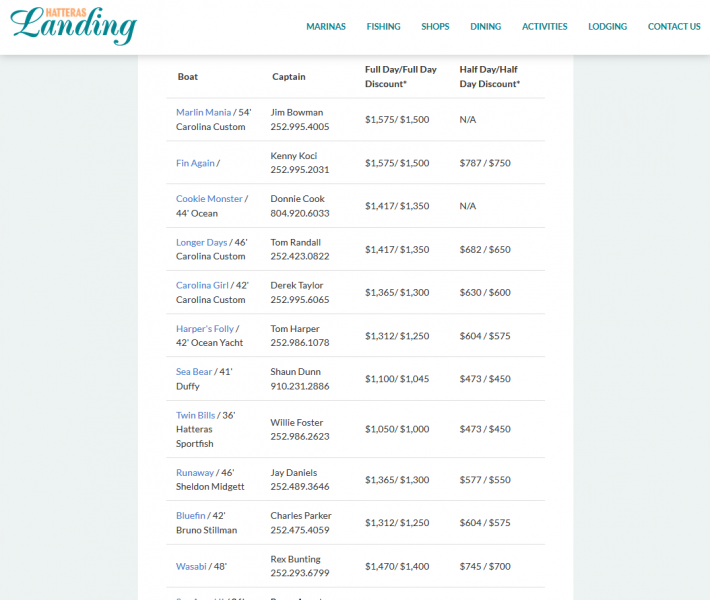Open the Lodging menu
Viewport: 710px width, 600px height.
pos(607,27)
